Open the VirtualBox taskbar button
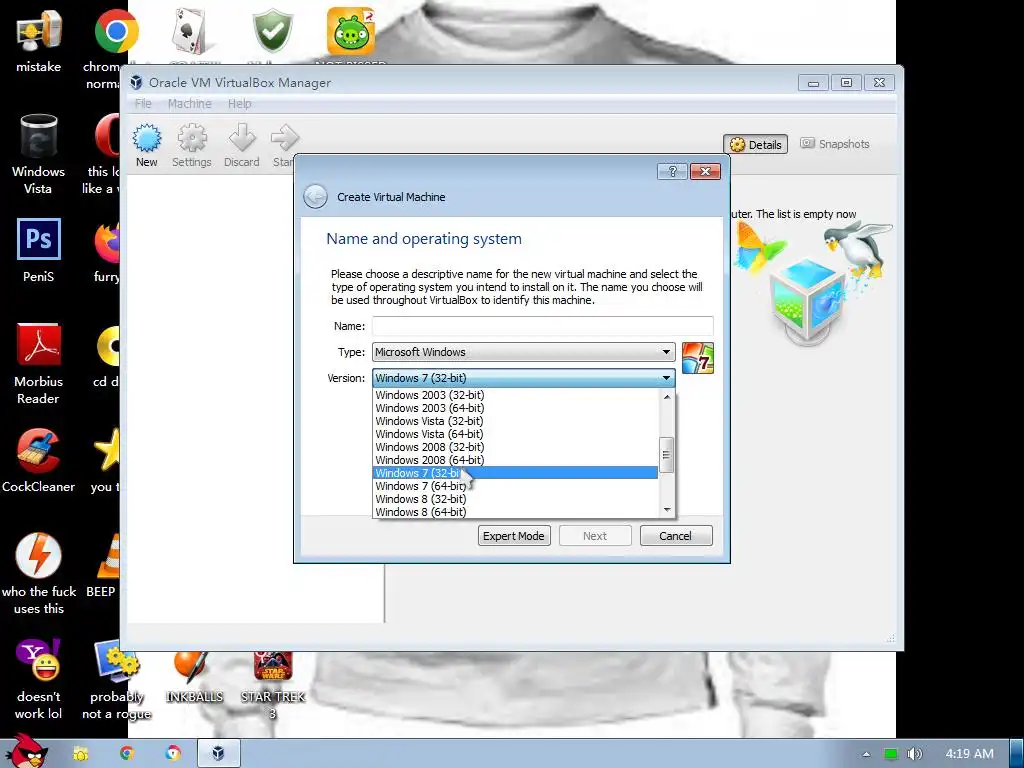 pos(218,754)
